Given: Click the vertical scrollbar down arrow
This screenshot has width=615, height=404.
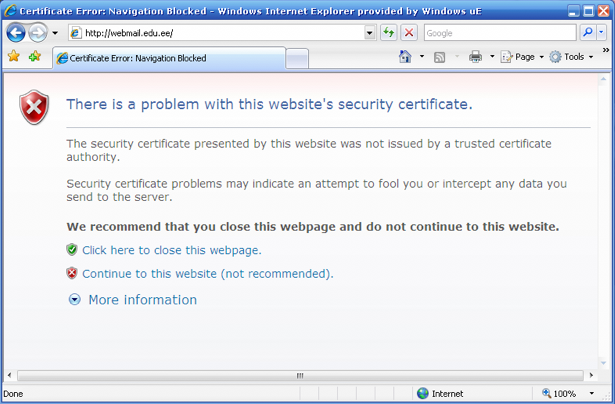Looking at the screenshot, I should point(603,363).
